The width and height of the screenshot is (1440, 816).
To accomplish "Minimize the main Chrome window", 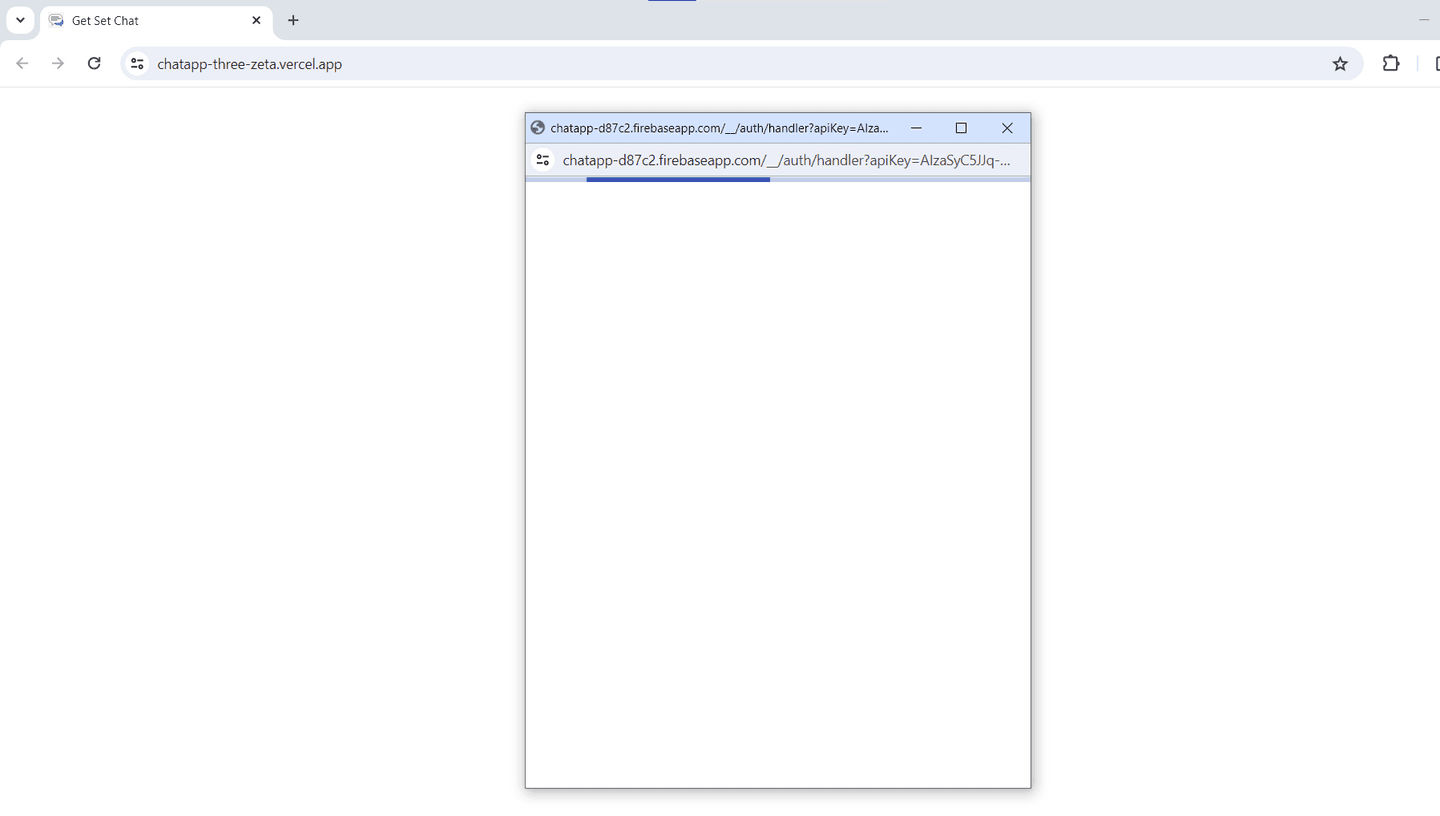I will pyautogui.click(x=1424, y=20).
